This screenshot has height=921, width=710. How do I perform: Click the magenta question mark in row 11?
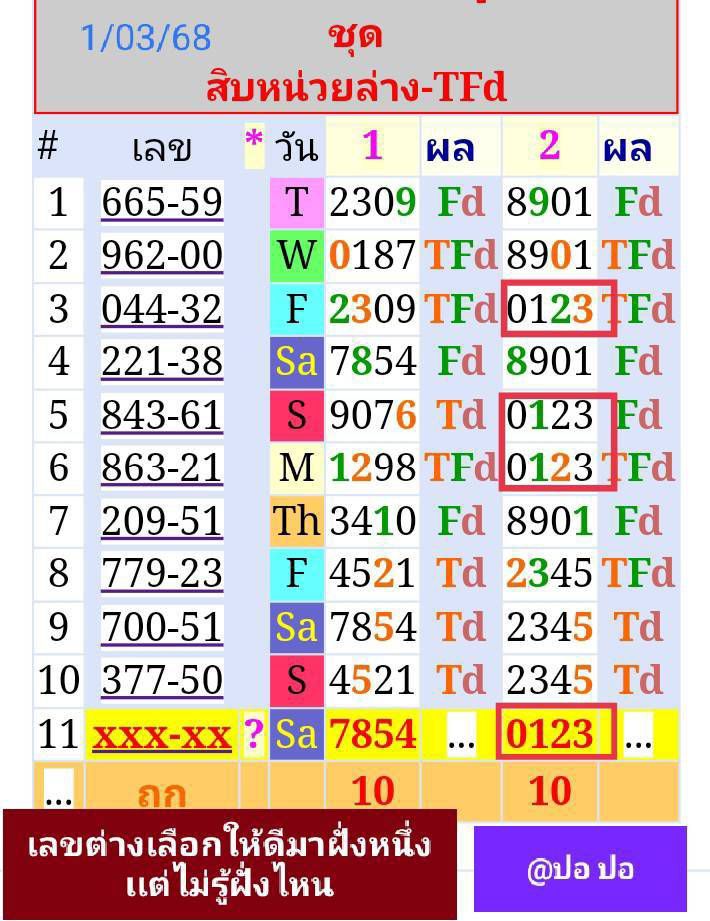[254, 736]
